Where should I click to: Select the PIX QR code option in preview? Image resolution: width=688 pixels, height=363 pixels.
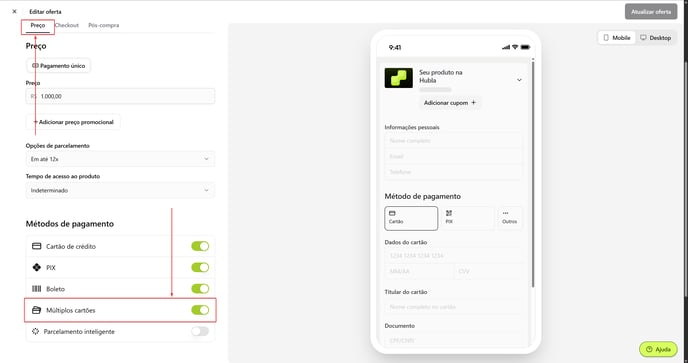click(468, 218)
